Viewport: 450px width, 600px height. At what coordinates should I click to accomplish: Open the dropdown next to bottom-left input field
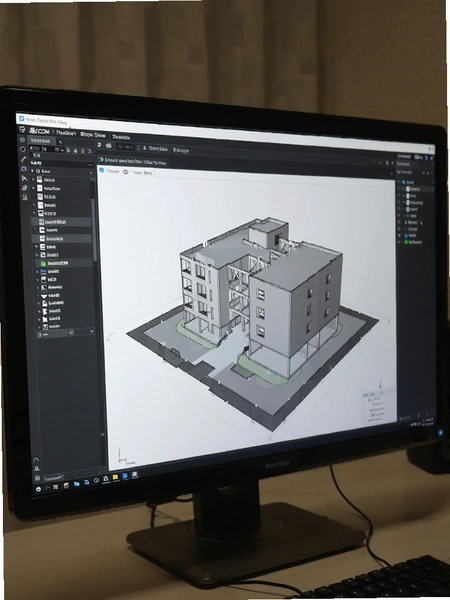[x=75, y=476]
